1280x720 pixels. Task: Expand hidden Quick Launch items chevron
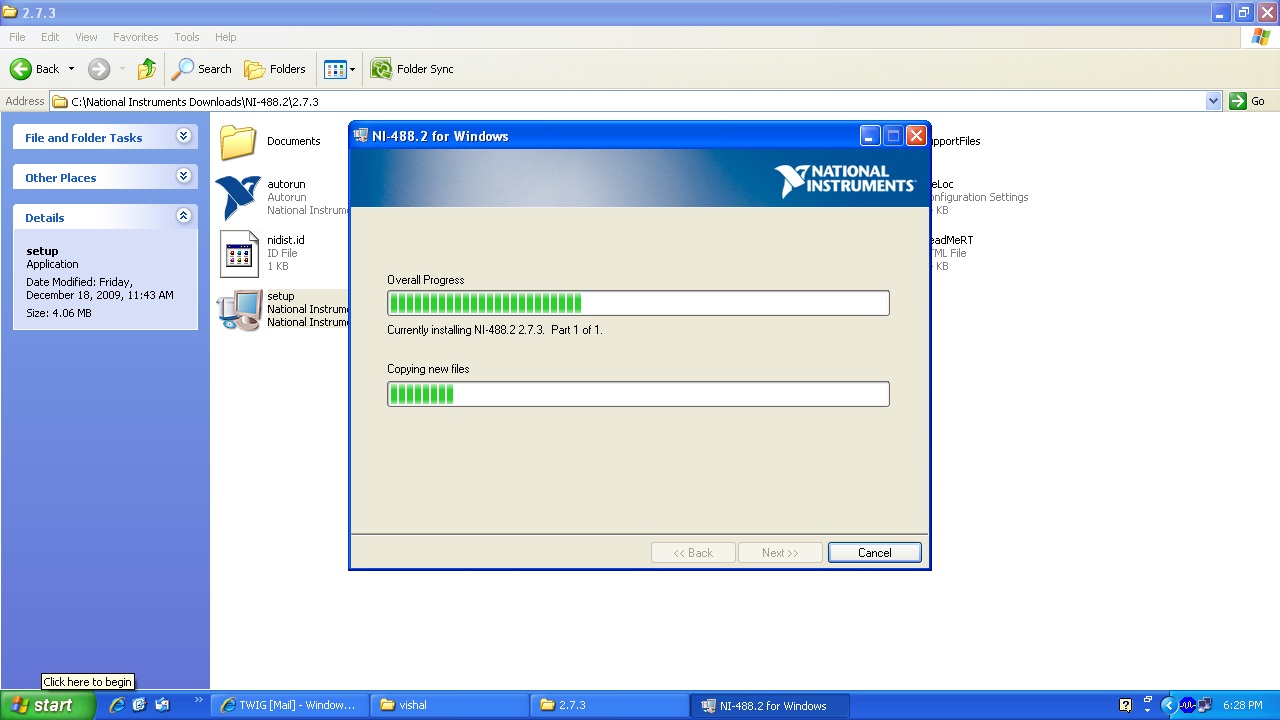(x=198, y=701)
